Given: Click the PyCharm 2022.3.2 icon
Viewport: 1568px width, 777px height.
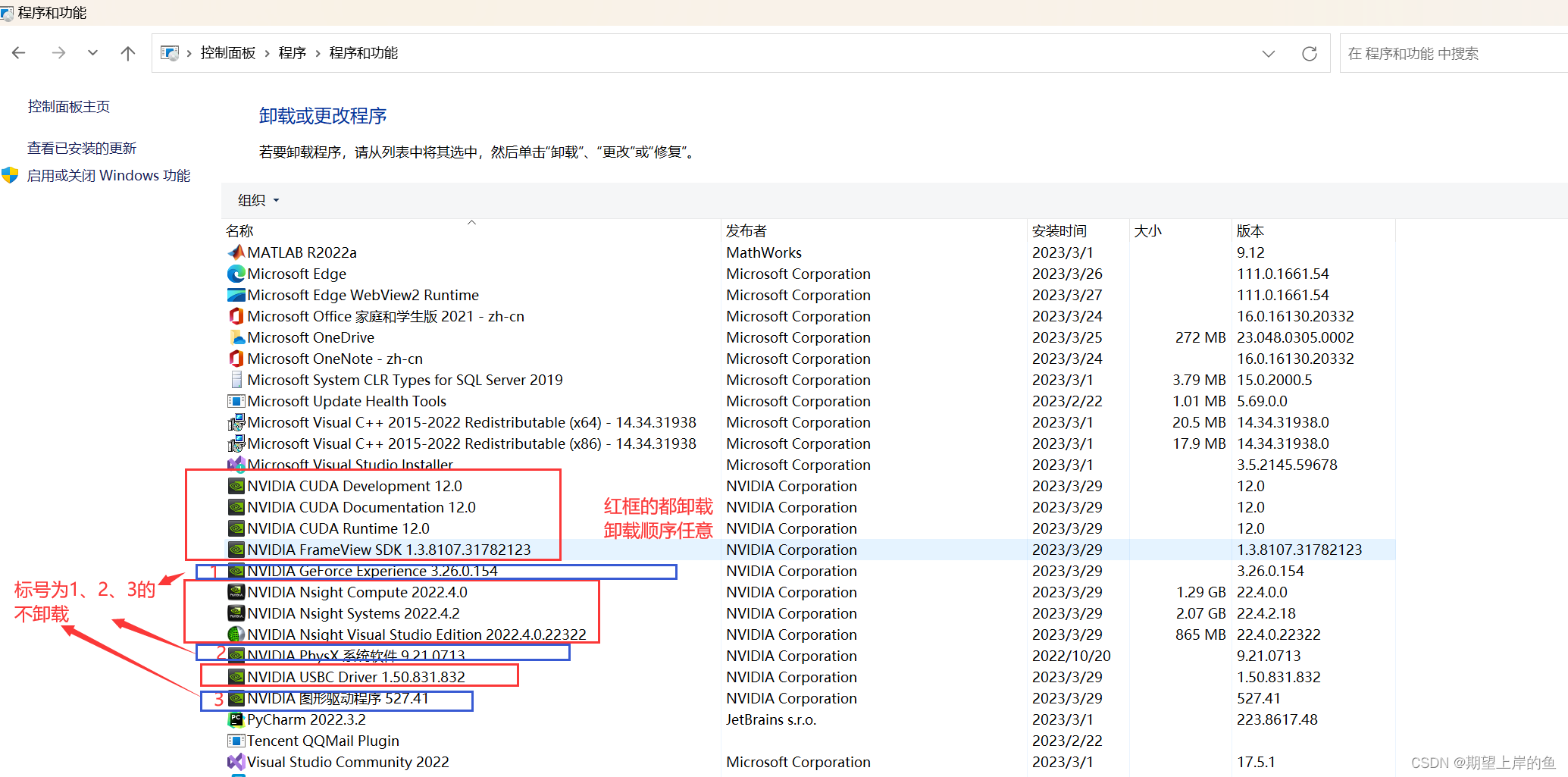Looking at the screenshot, I should click(236, 719).
